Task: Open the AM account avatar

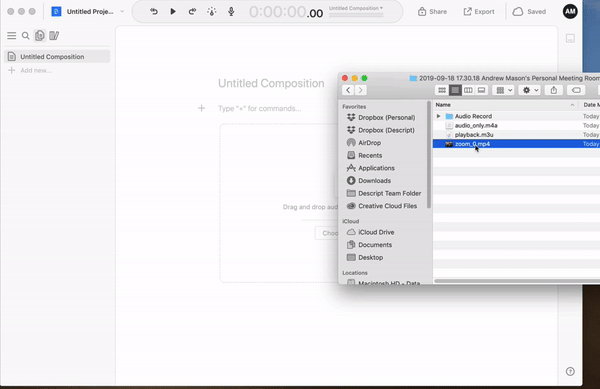Action: pyautogui.click(x=570, y=11)
